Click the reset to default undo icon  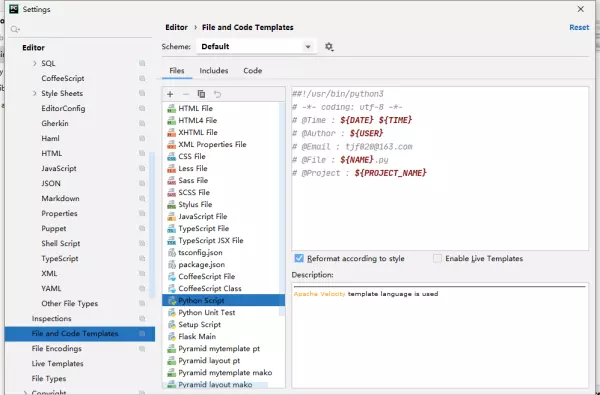[217, 94]
